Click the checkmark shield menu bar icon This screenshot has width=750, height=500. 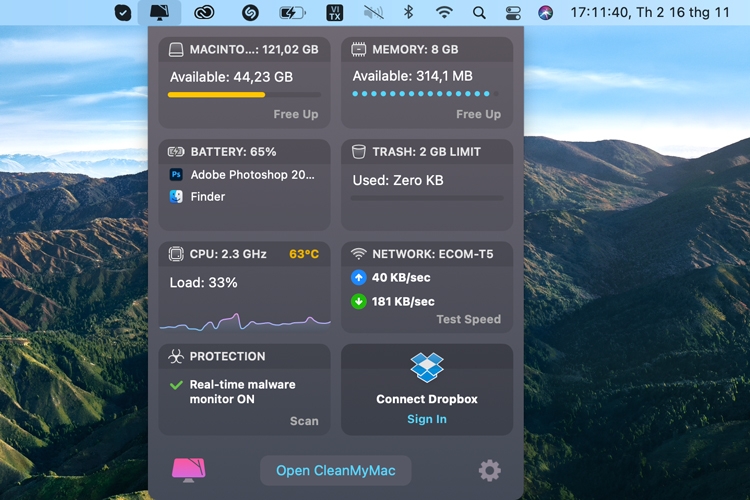pyautogui.click(x=123, y=12)
